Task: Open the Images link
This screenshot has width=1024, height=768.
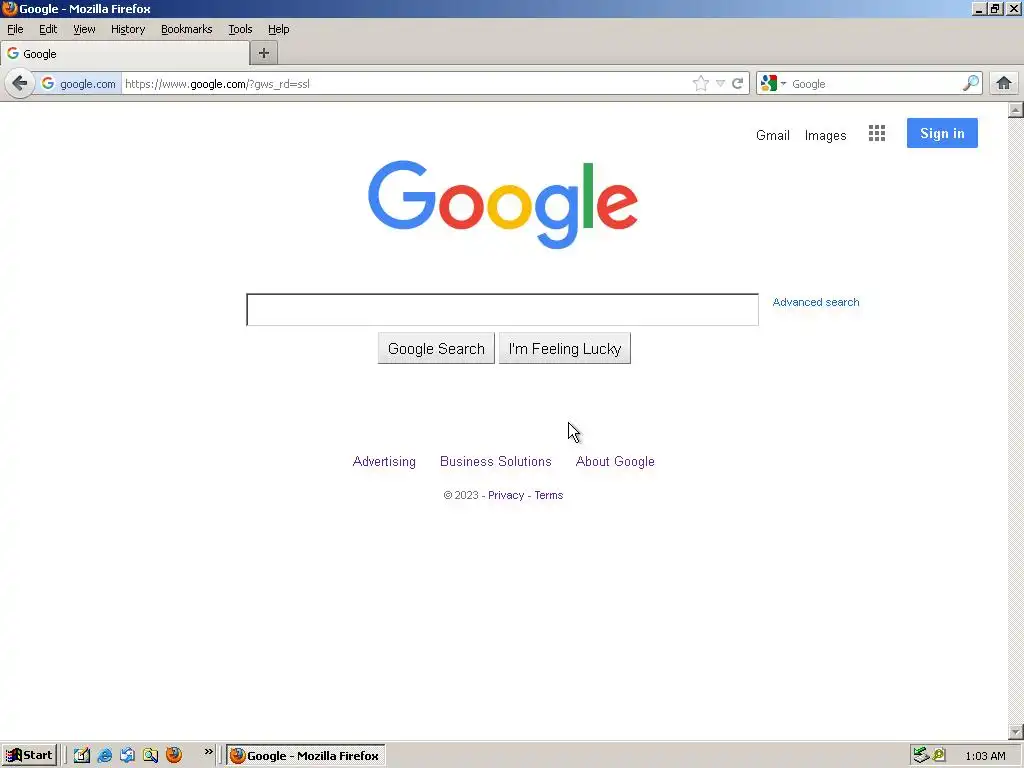Action: [825, 135]
